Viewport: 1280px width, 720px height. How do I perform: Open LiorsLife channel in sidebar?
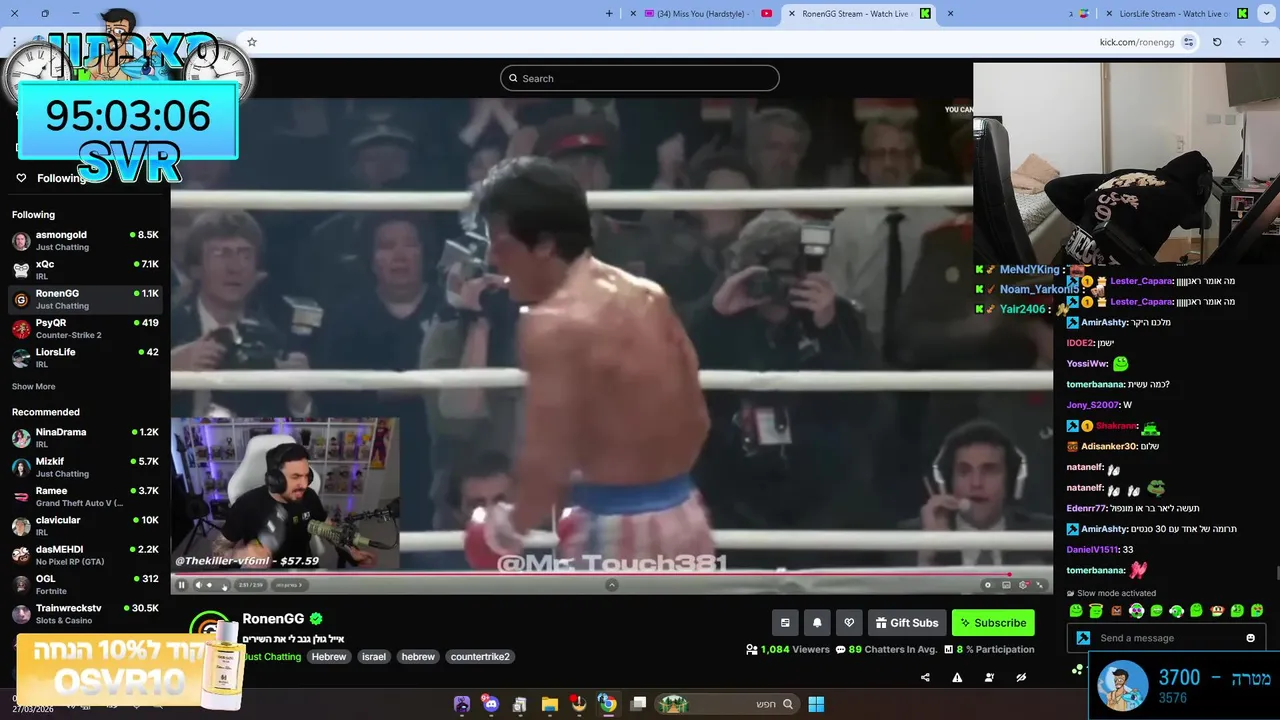tap(85, 357)
